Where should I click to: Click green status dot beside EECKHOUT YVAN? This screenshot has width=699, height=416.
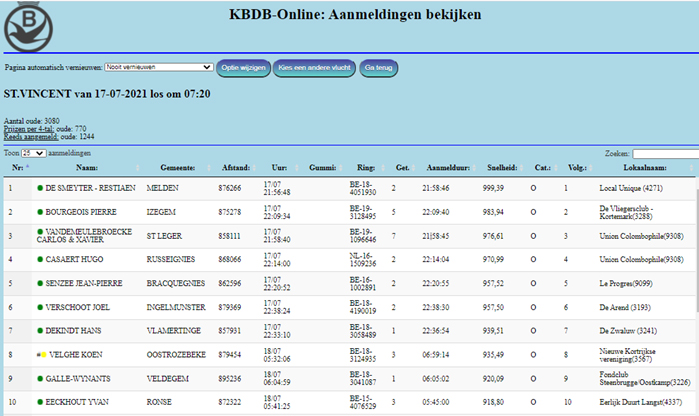click(x=40, y=403)
